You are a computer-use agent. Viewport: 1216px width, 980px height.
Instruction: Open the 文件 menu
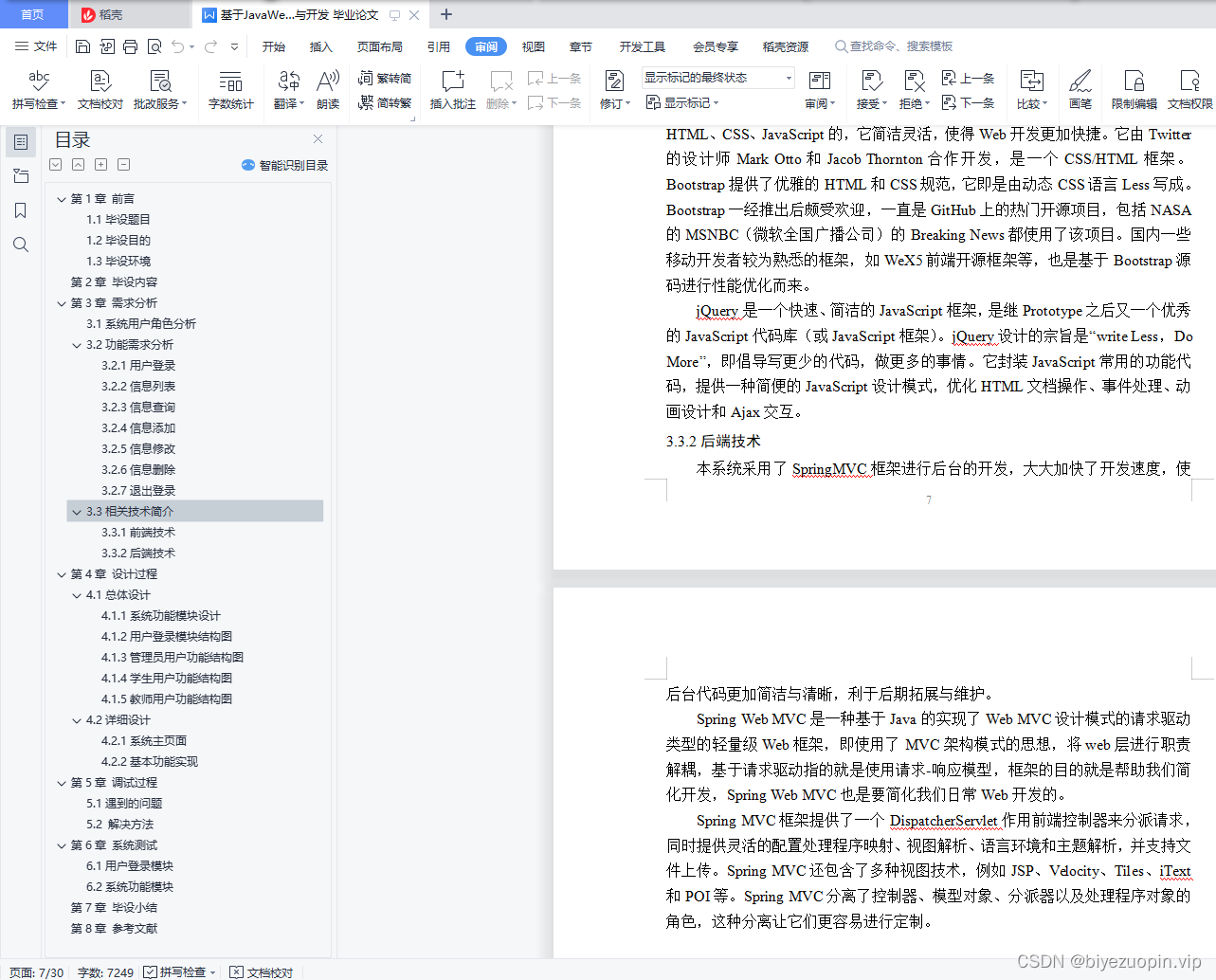[x=36, y=46]
